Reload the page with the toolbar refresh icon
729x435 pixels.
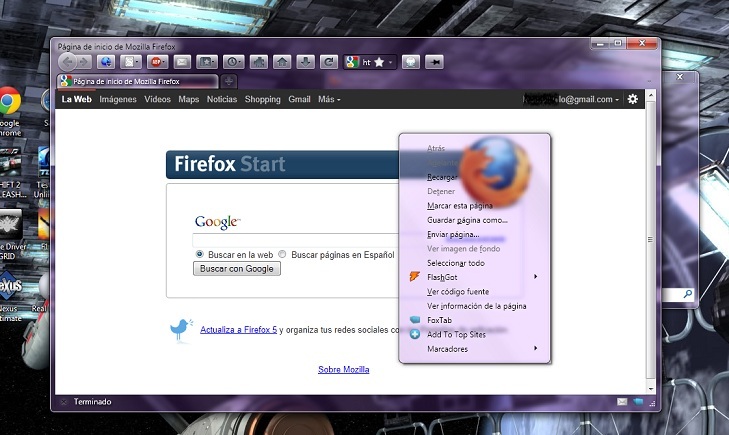pyautogui.click(x=329, y=62)
